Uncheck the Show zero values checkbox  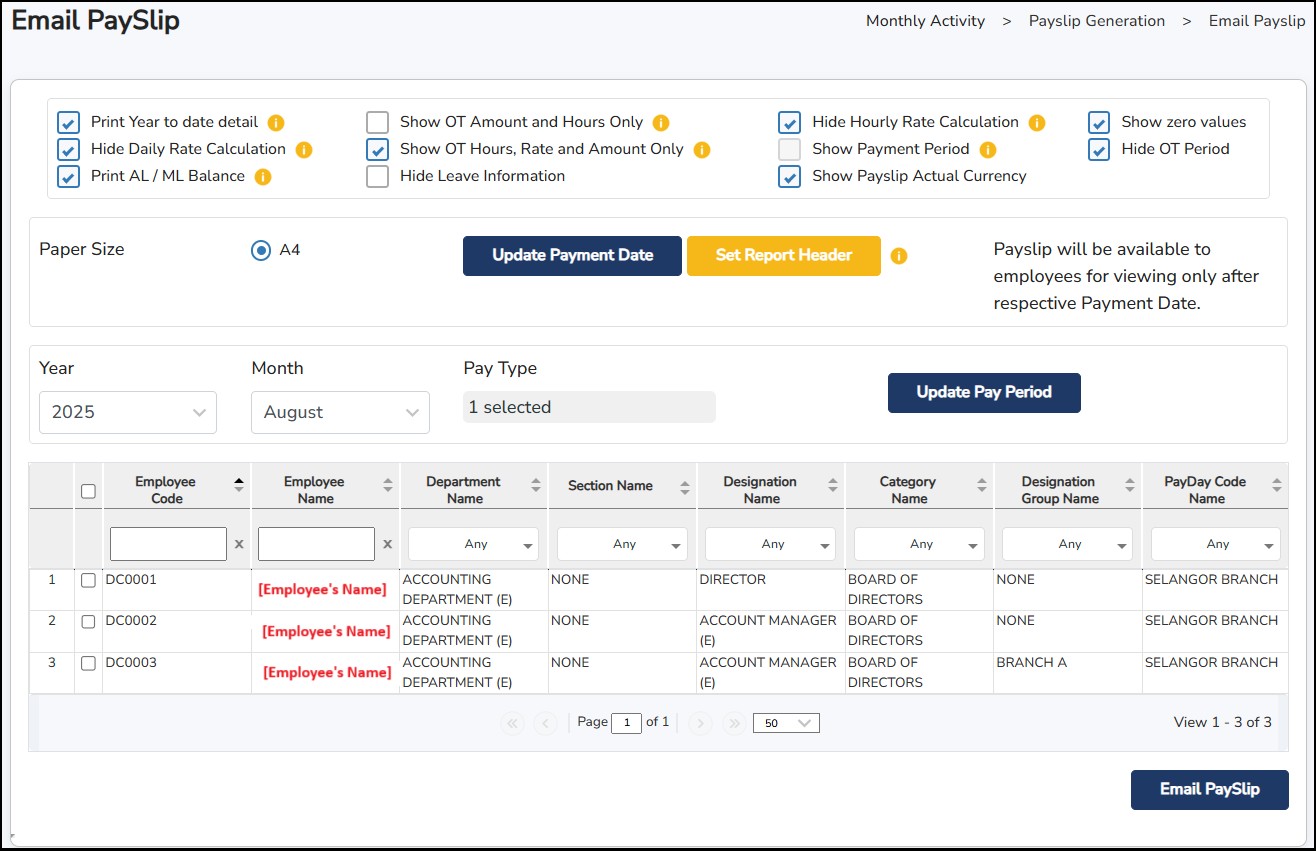1099,123
